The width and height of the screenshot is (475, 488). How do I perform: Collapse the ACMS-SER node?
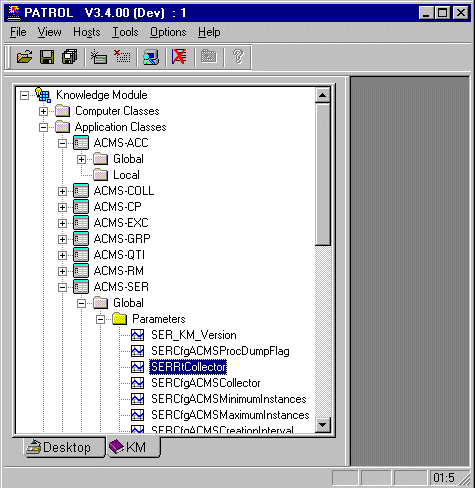[x=62, y=287]
